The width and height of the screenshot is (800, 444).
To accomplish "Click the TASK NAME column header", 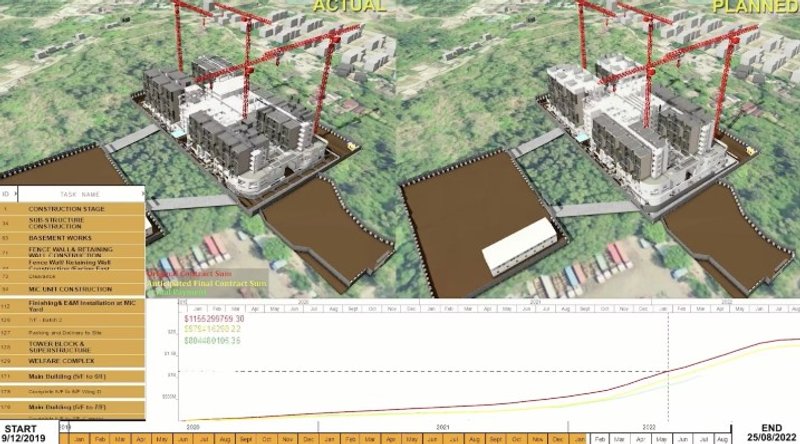I will click(x=80, y=194).
